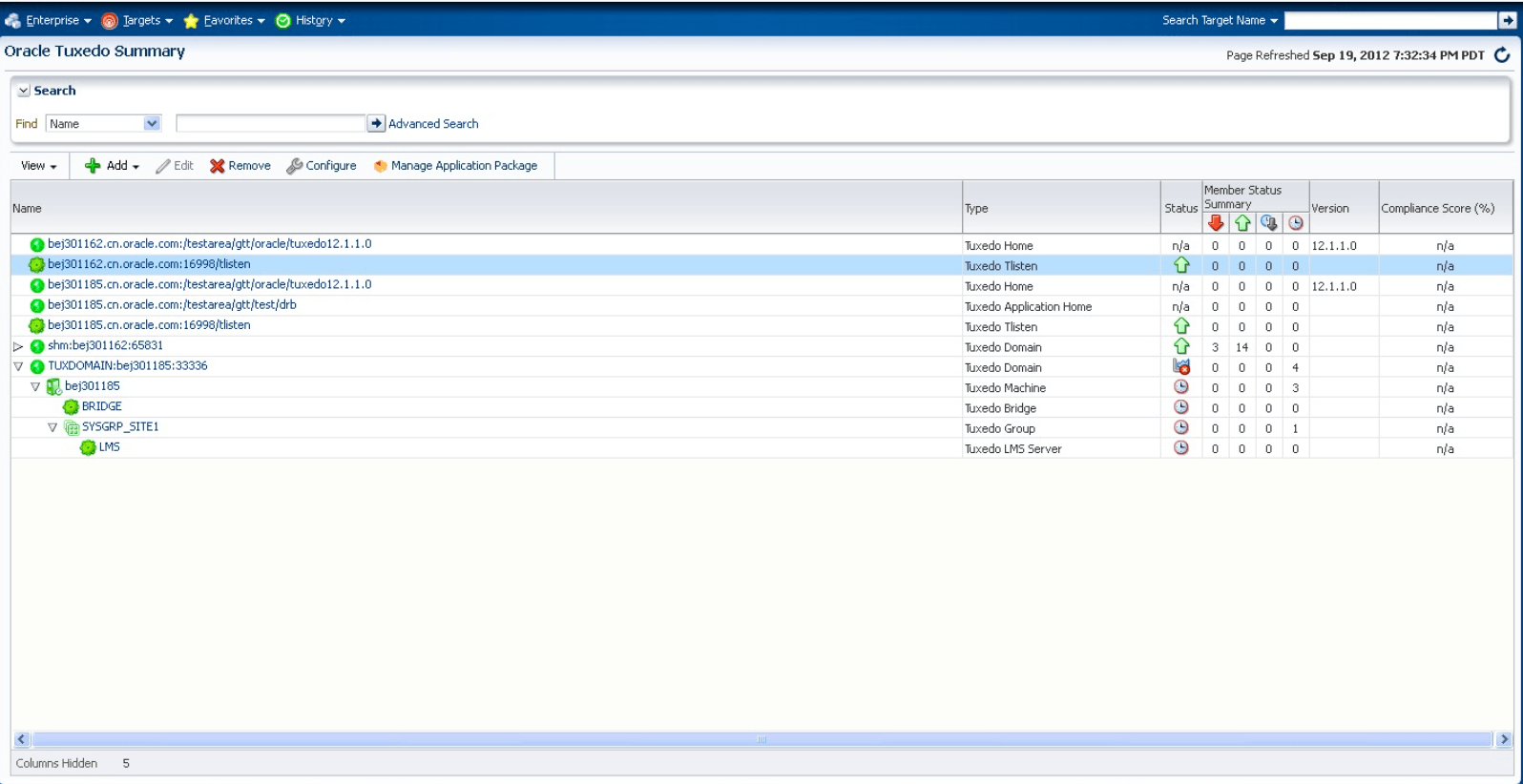Open bej301162.cn.oracle.com:16998/tlisten link
1523x784 pixels.
pos(149,264)
